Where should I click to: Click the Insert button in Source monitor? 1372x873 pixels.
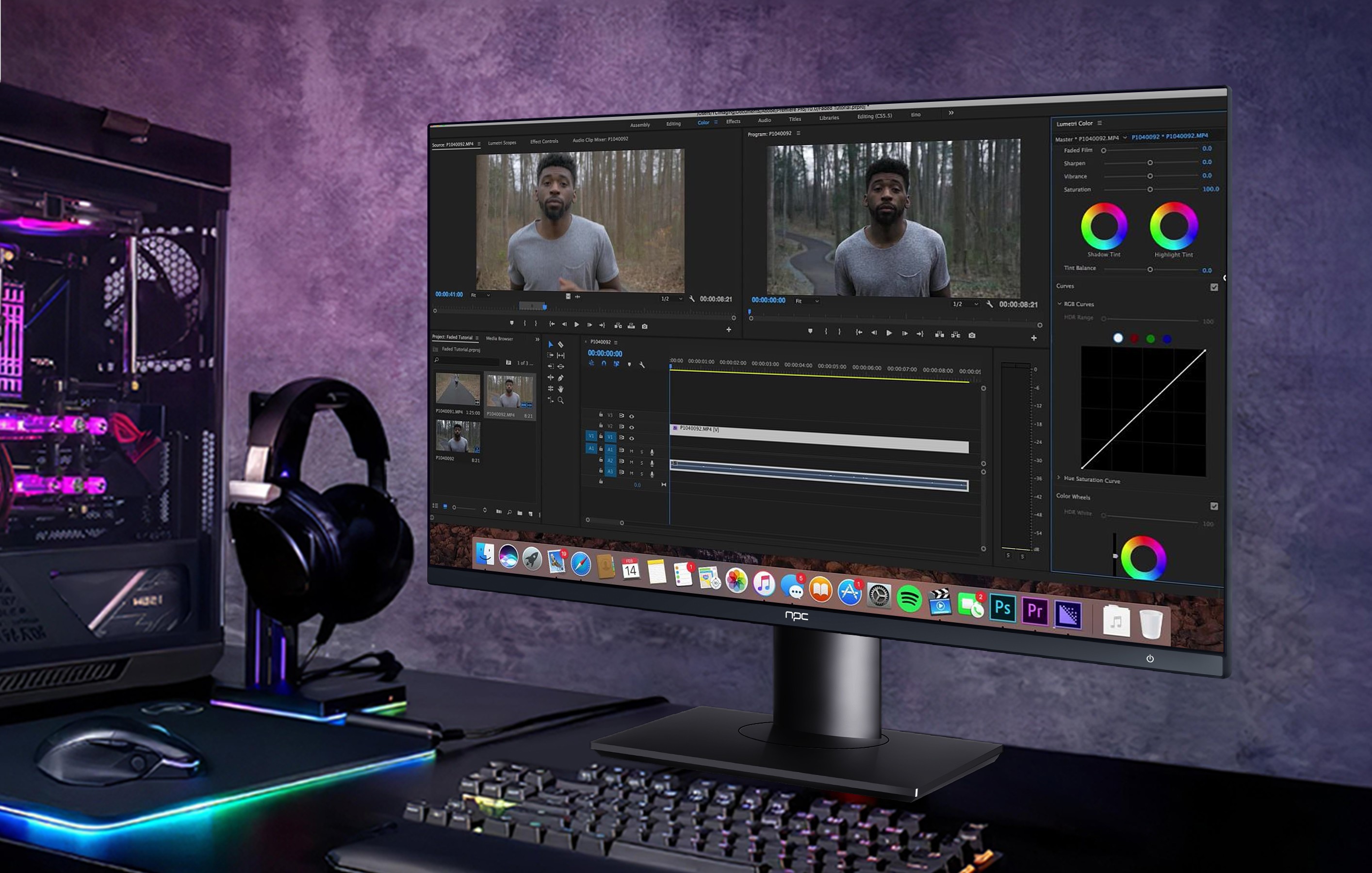click(618, 326)
